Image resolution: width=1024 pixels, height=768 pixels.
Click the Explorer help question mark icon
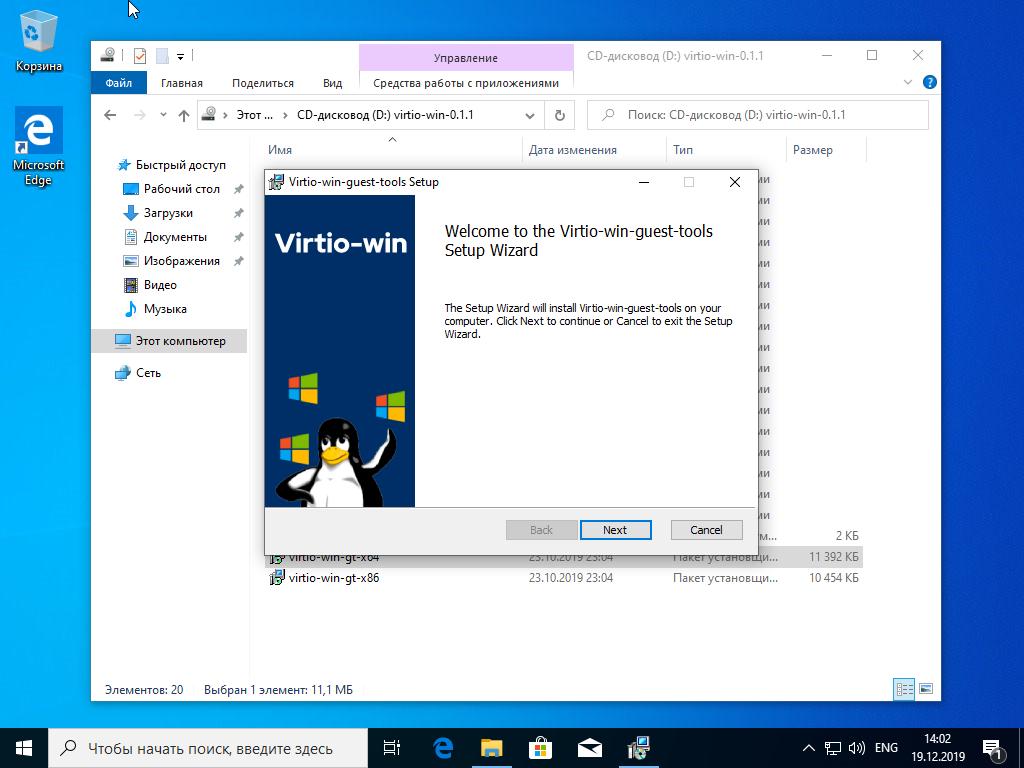[x=930, y=83]
